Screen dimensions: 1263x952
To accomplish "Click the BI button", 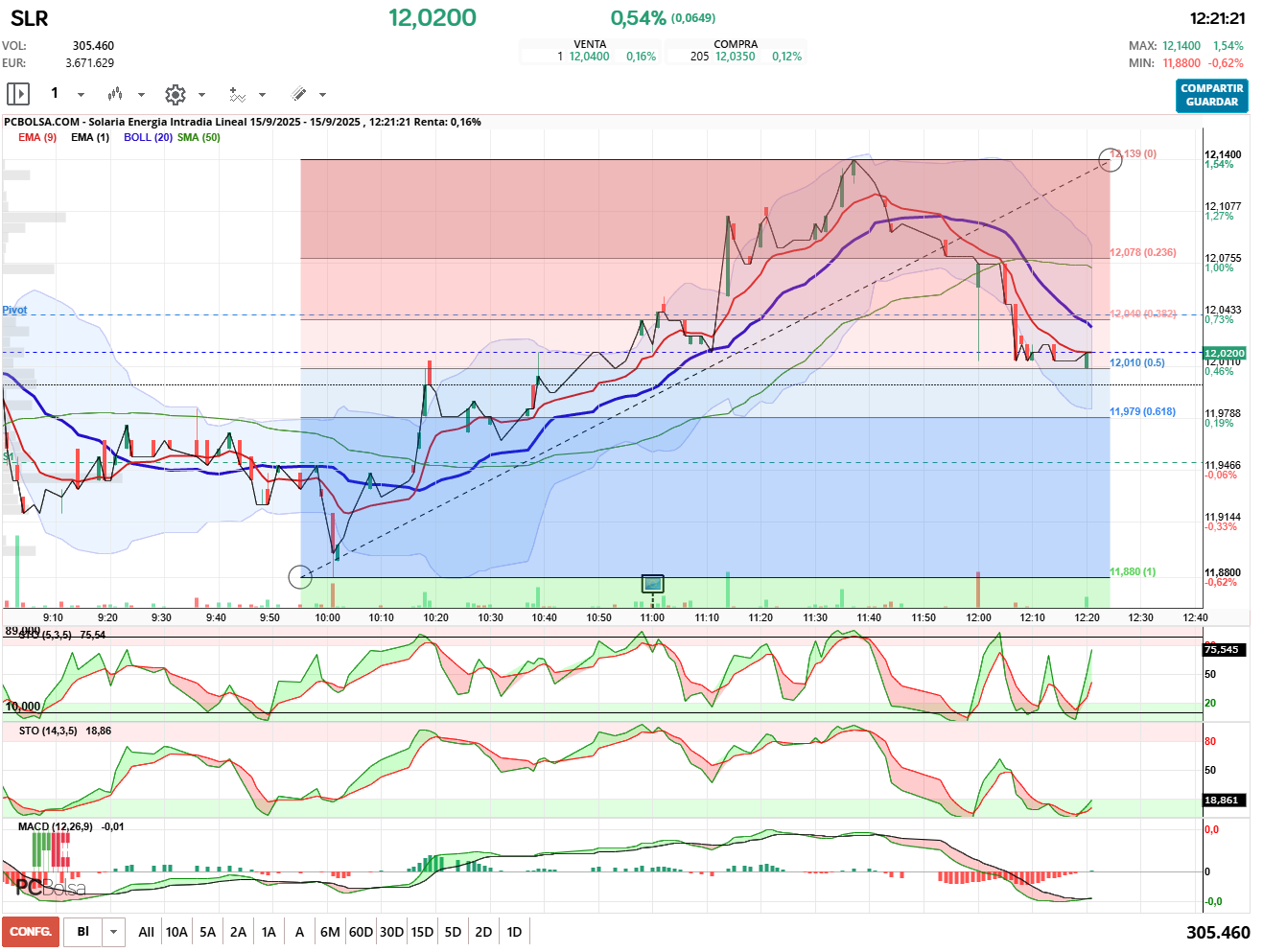I will point(83,932).
